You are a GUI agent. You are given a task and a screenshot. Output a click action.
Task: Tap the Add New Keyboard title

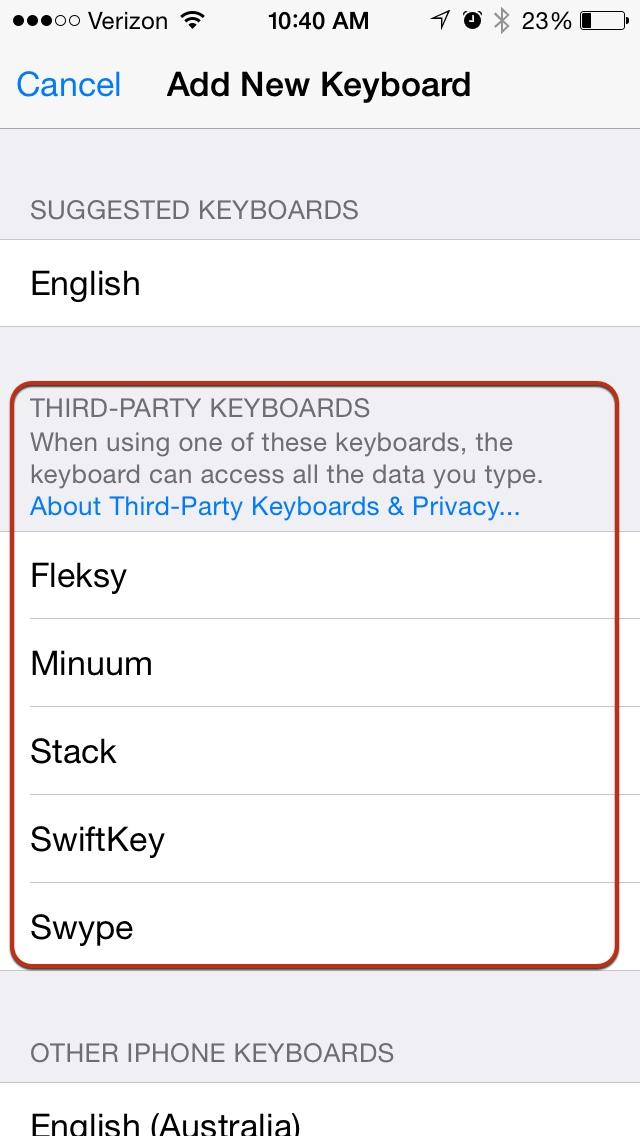point(318,85)
